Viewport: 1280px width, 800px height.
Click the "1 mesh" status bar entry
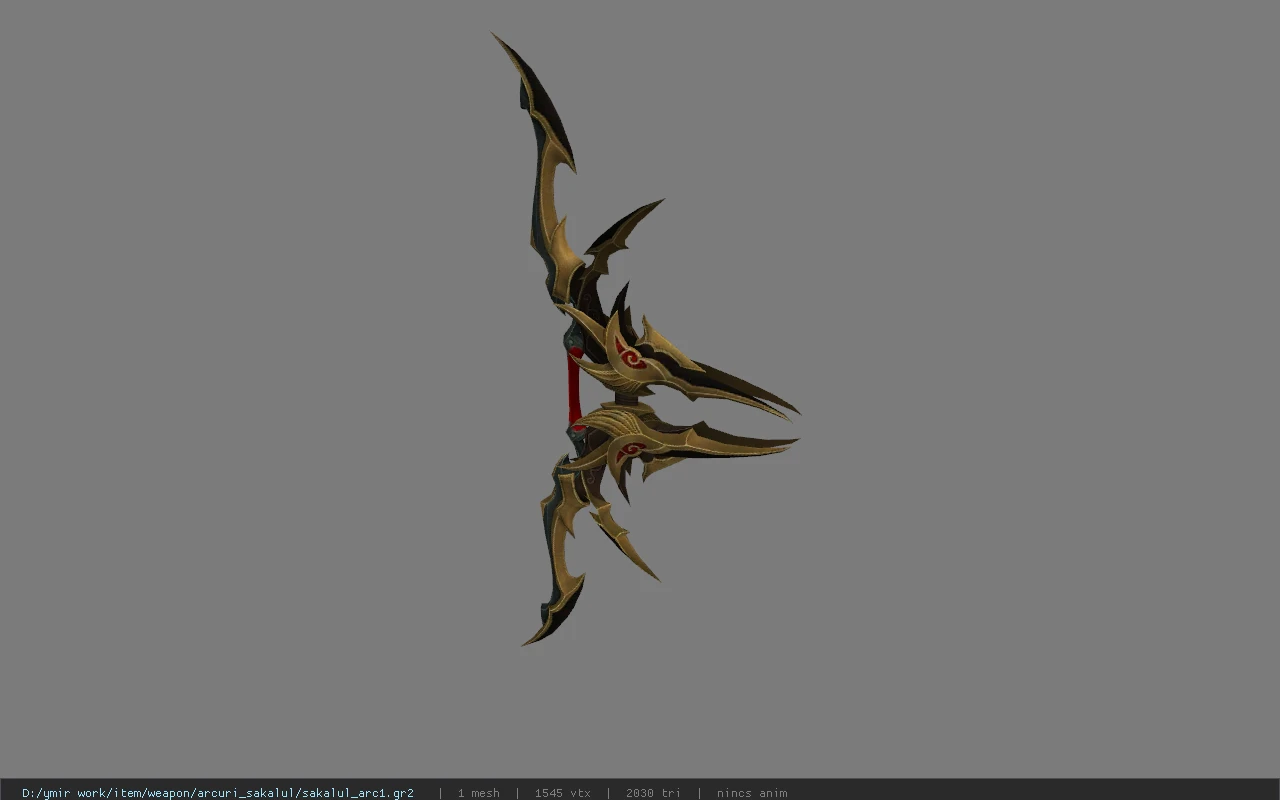[479, 793]
